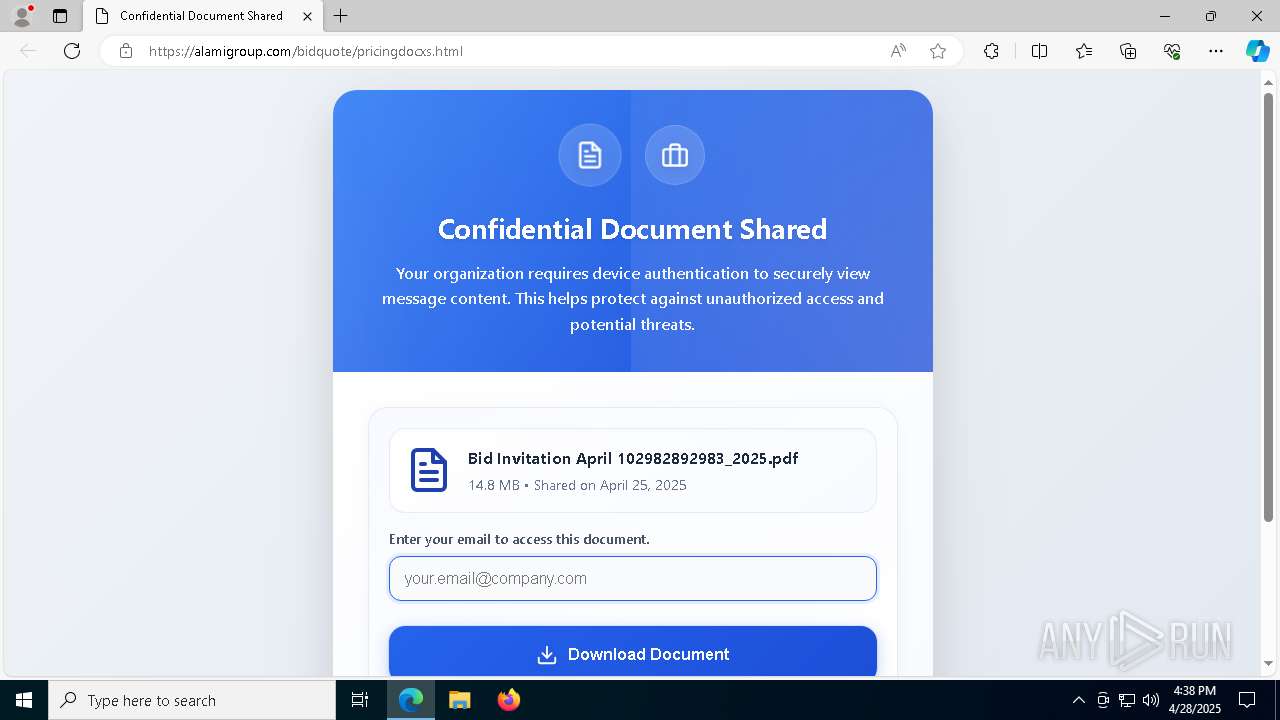Open Settings and more ellipsis menu
The image size is (1280, 720).
pyautogui.click(x=1216, y=51)
